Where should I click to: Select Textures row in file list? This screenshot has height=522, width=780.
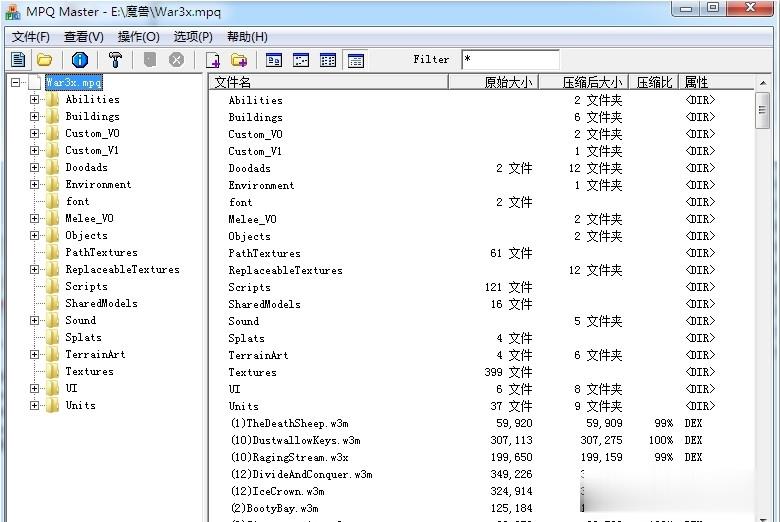[x=482, y=373]
